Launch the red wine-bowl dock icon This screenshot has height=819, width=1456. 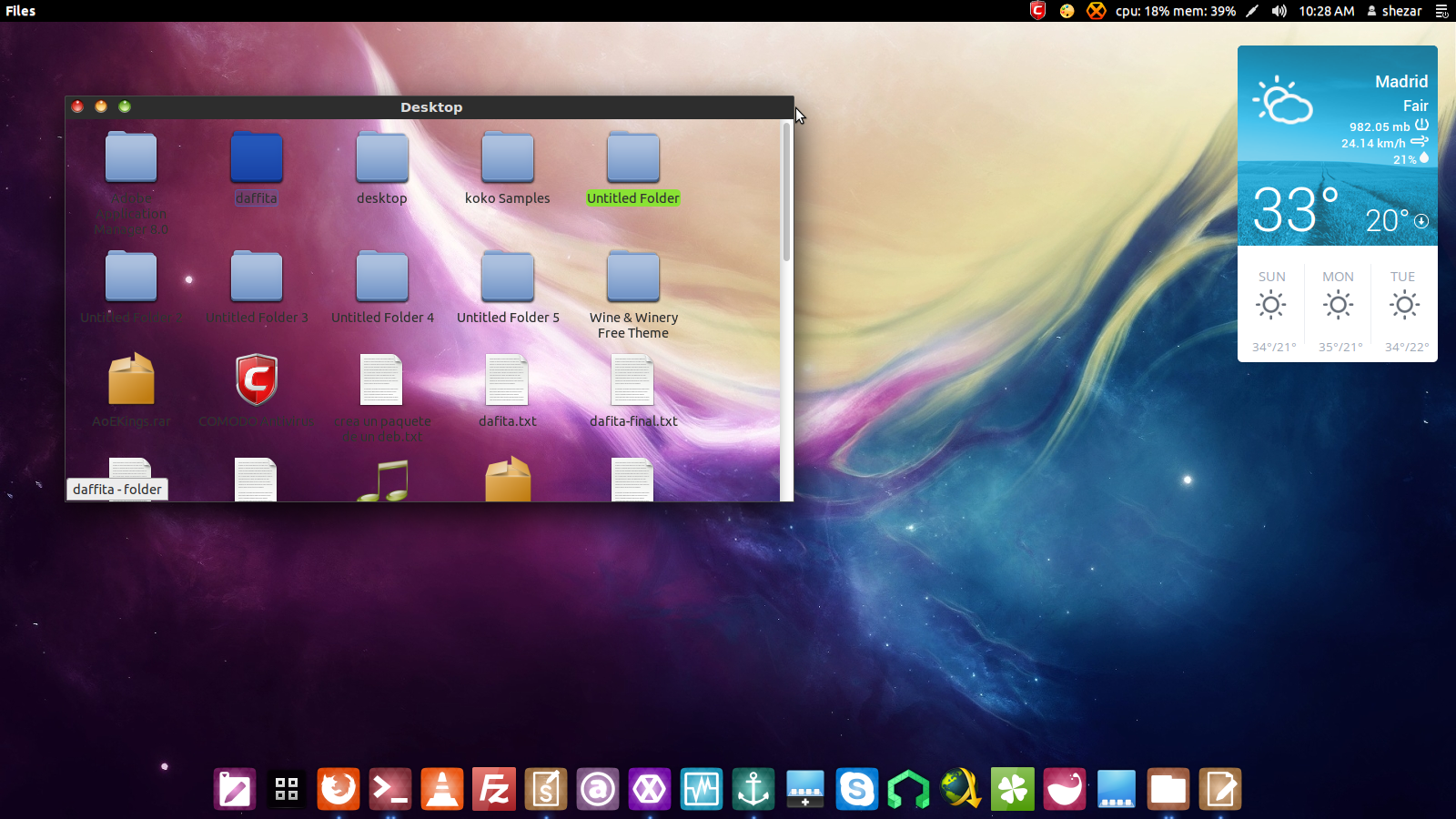1065,789
